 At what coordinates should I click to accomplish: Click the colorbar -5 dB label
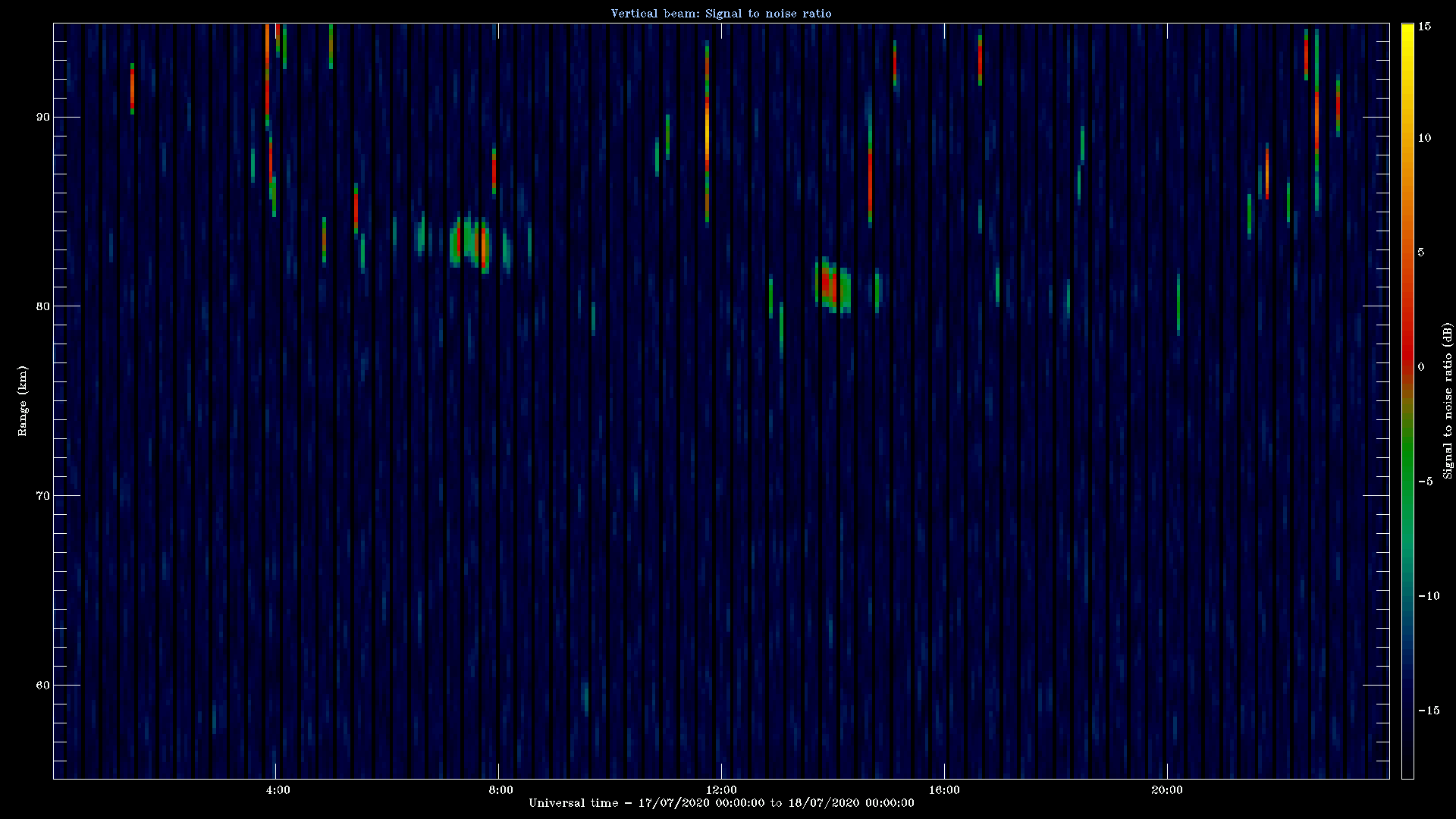click(x=1426, y=482)
